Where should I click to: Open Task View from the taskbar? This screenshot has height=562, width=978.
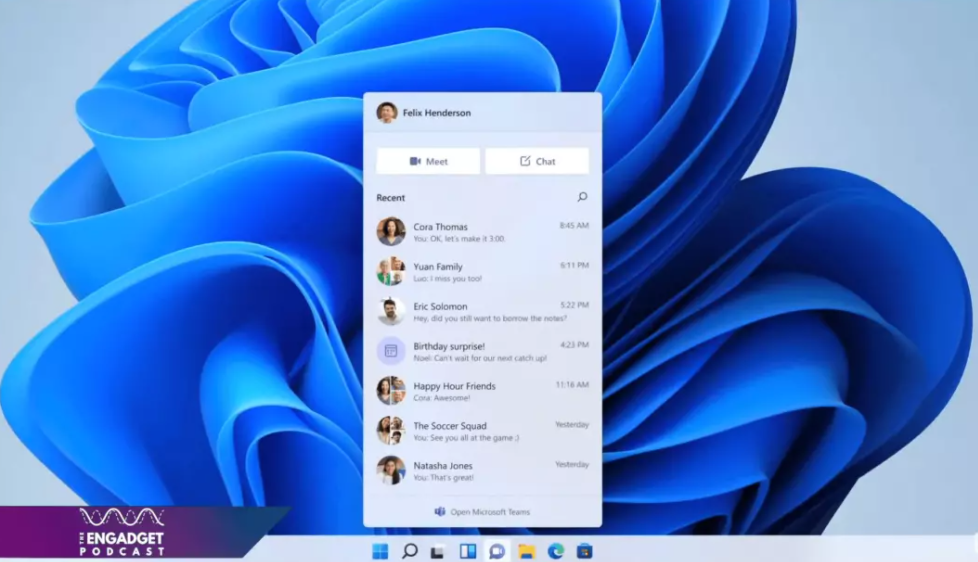[x=438, y=551]
